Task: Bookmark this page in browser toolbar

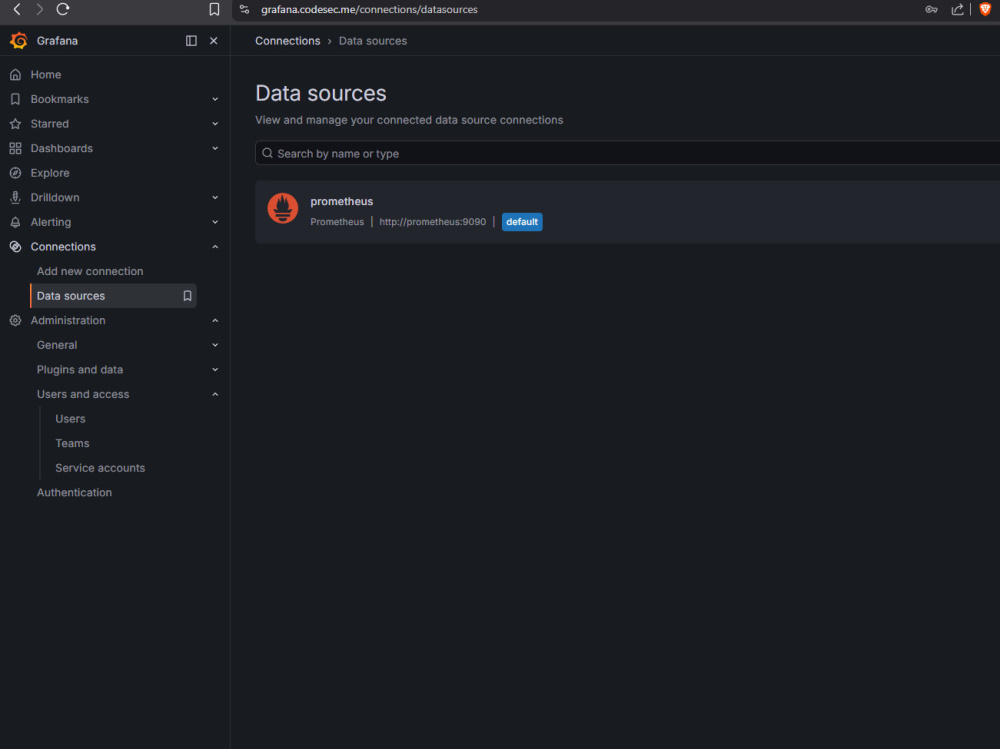Action: point(214,10)
